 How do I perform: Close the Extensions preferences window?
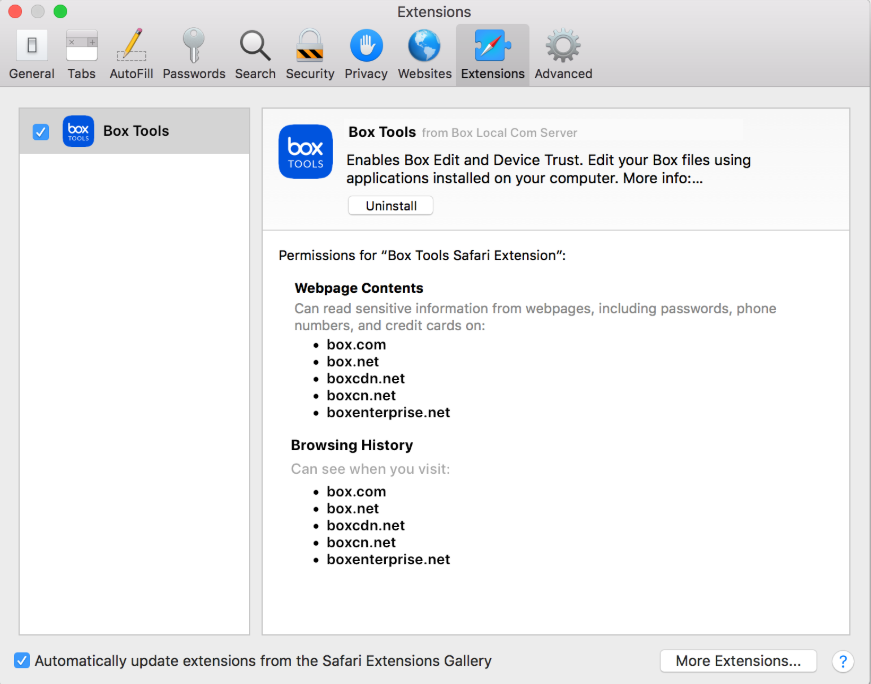click(x=15, y=11)
